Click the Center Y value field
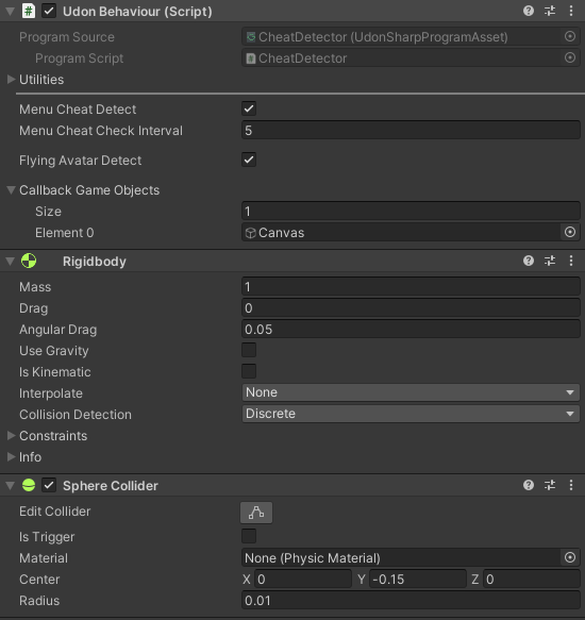Screen dimensions: 585x620 [418, 579]
